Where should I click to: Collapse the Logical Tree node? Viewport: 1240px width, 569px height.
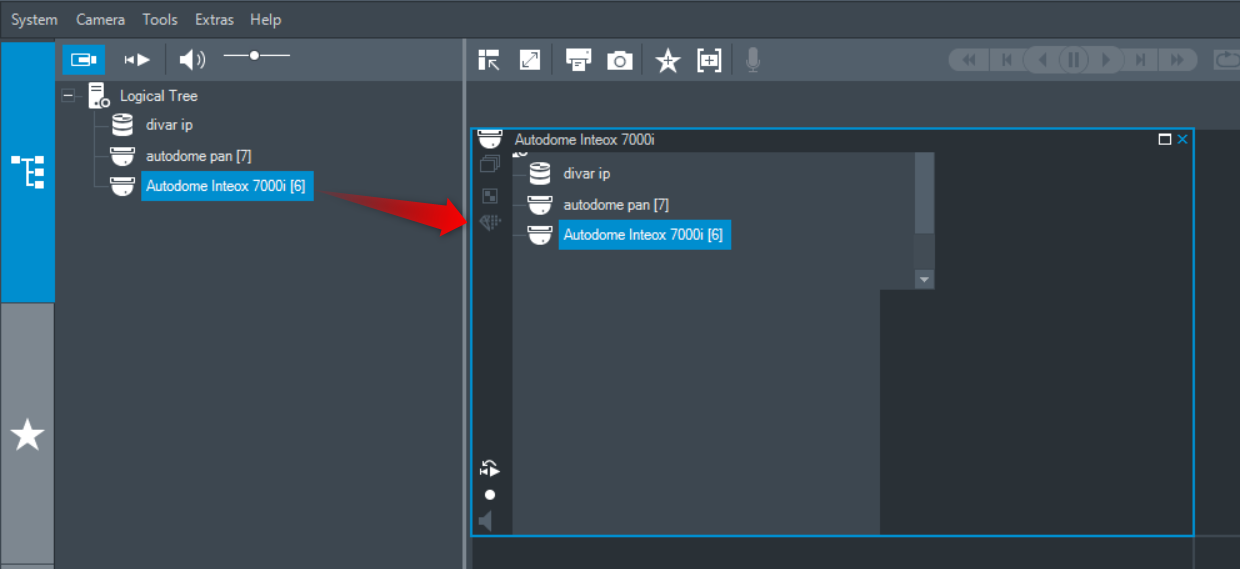[x=68, y=96]
